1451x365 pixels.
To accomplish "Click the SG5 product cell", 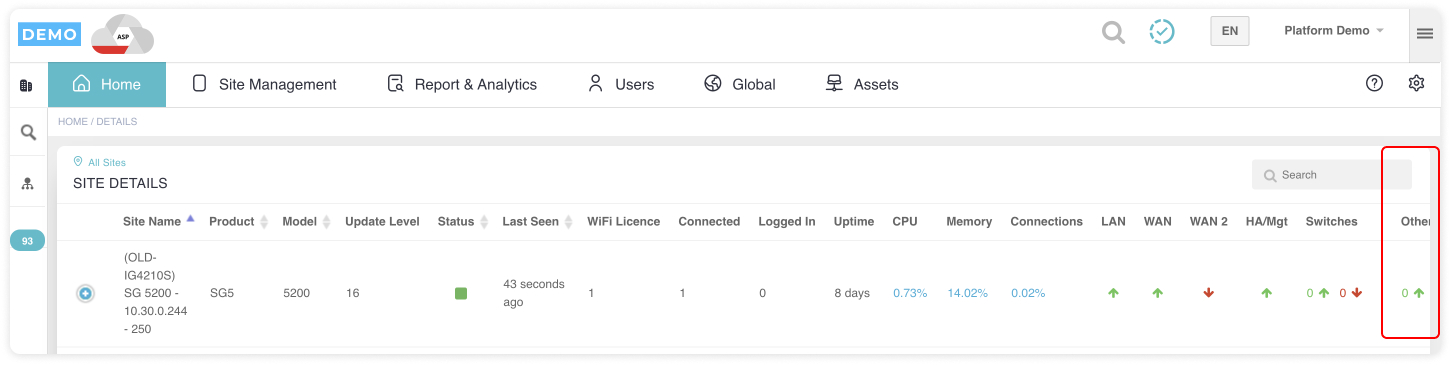I will pyautogui.click(x=221, y=293).
